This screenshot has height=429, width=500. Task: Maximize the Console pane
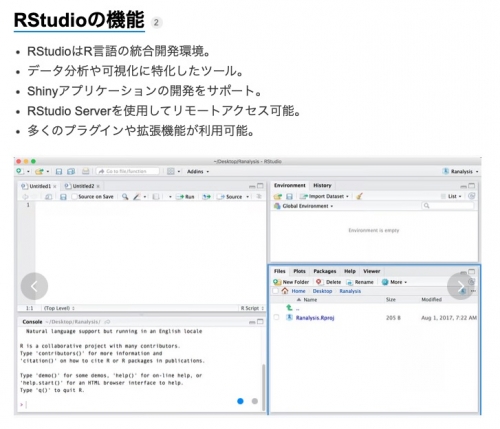pyautogui.click(x=260, y=322)
